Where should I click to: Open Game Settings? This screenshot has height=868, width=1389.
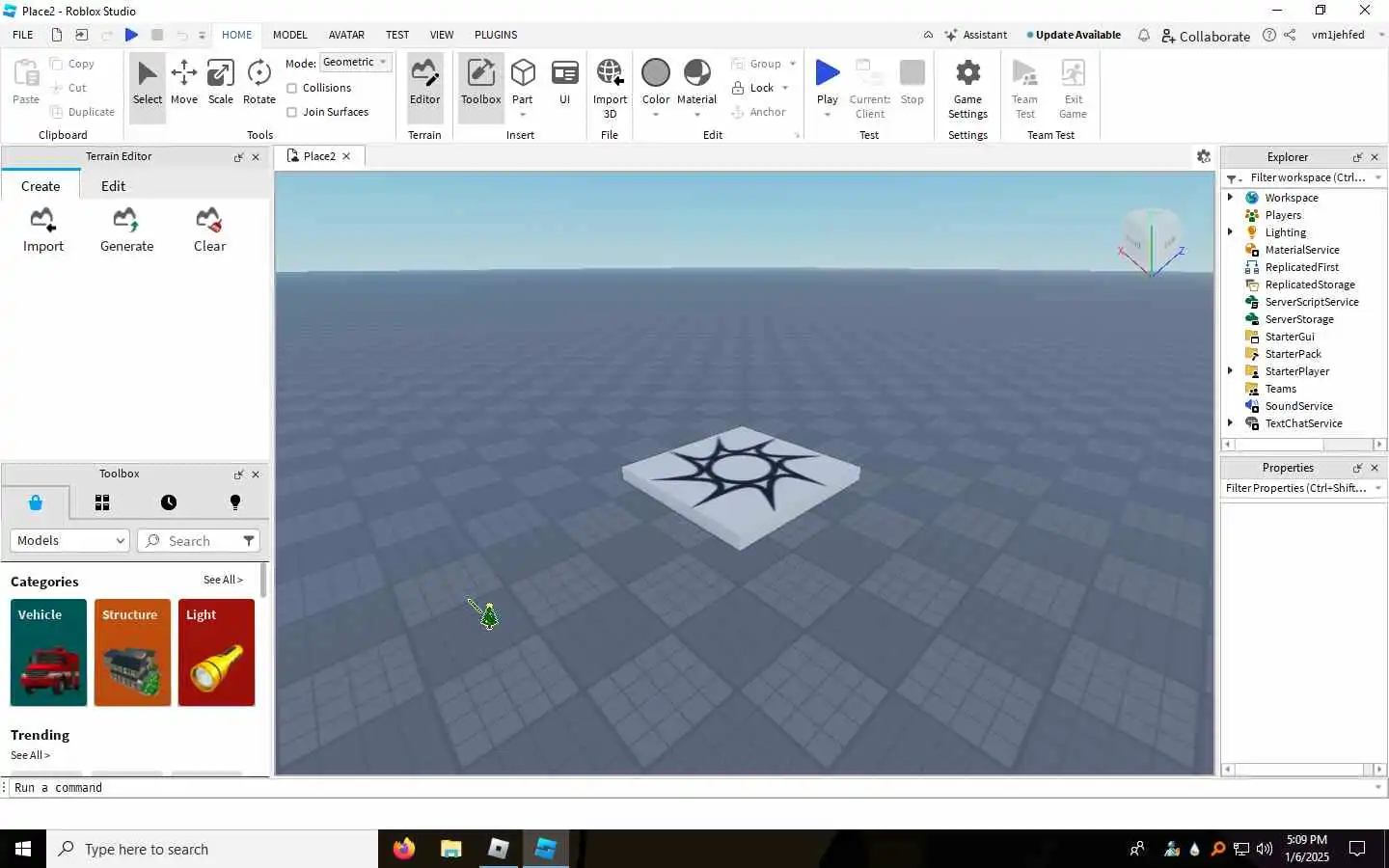click(x=967, y=87)
